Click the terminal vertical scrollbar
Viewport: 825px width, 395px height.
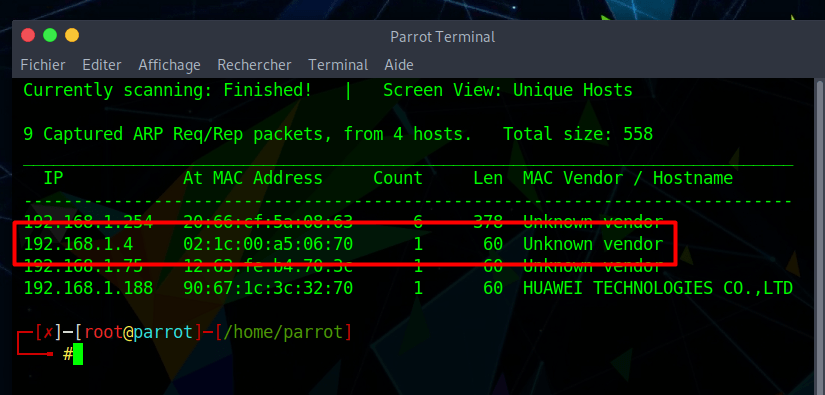pyautogui.click(x=820, y=237)
